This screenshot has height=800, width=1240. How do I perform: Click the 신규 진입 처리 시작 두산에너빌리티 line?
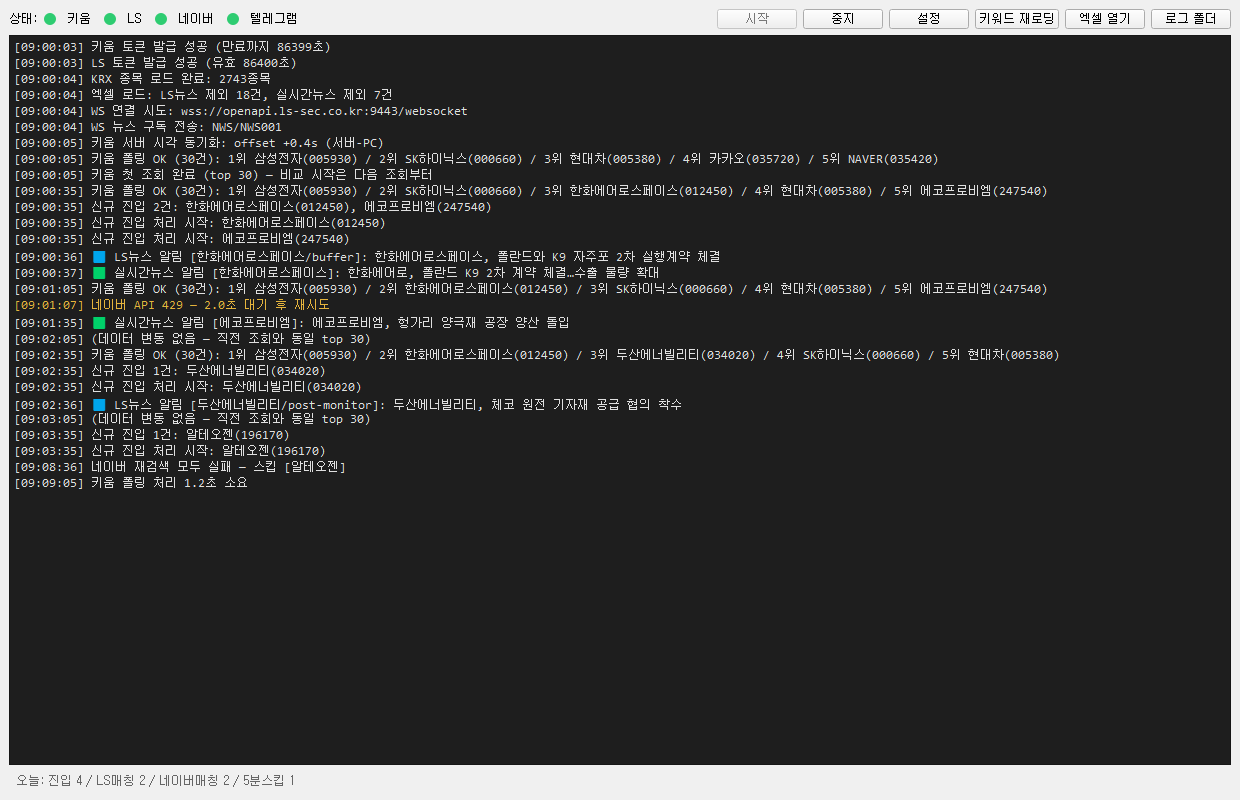(188, 387)
